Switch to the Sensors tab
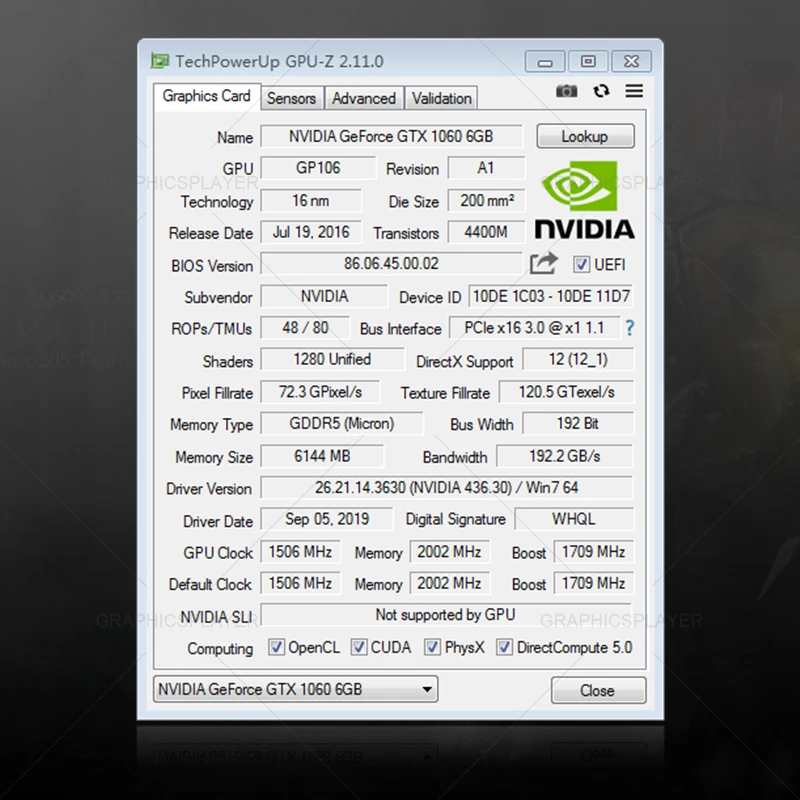The image size is (800, 800). tap(292, 98)
